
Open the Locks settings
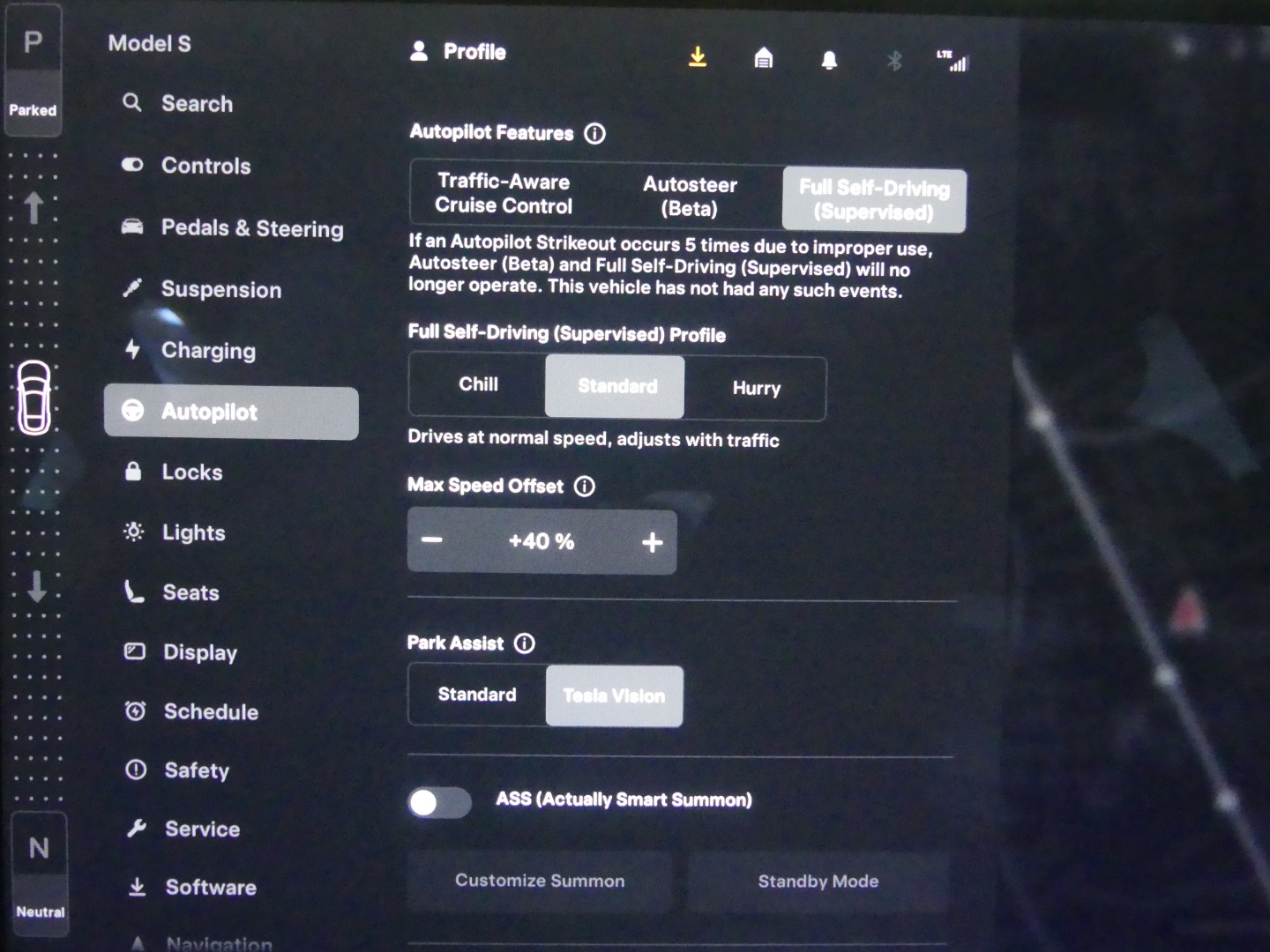tap(174, 472)
